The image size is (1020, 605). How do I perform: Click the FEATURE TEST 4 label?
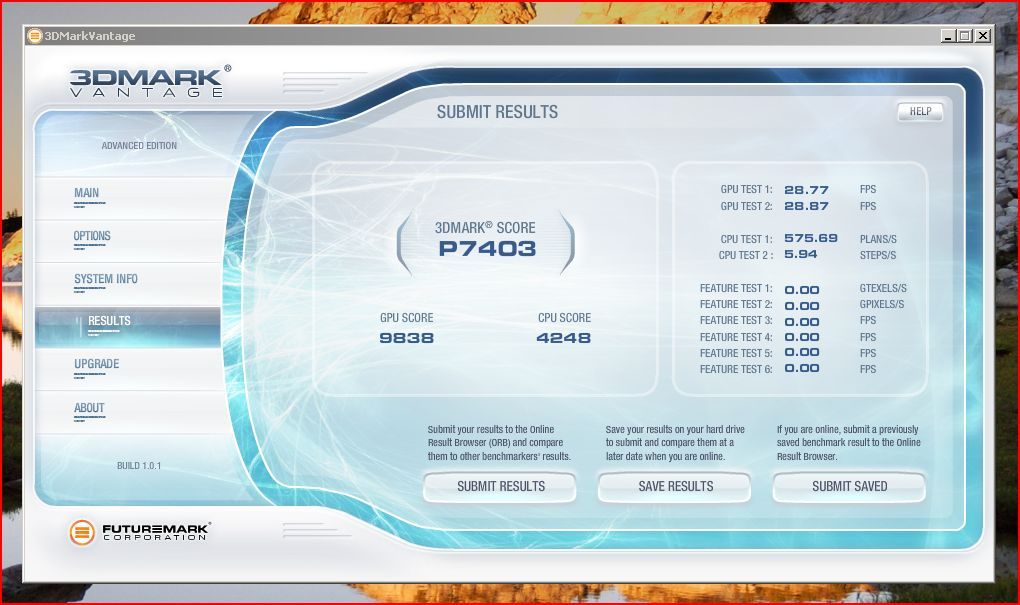pos(736,337)
